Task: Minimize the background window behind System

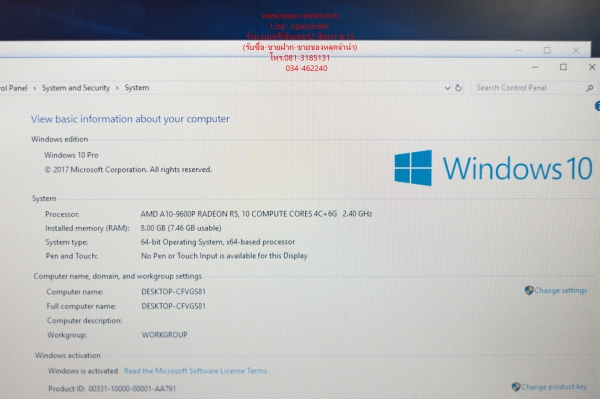Action: 518,50
